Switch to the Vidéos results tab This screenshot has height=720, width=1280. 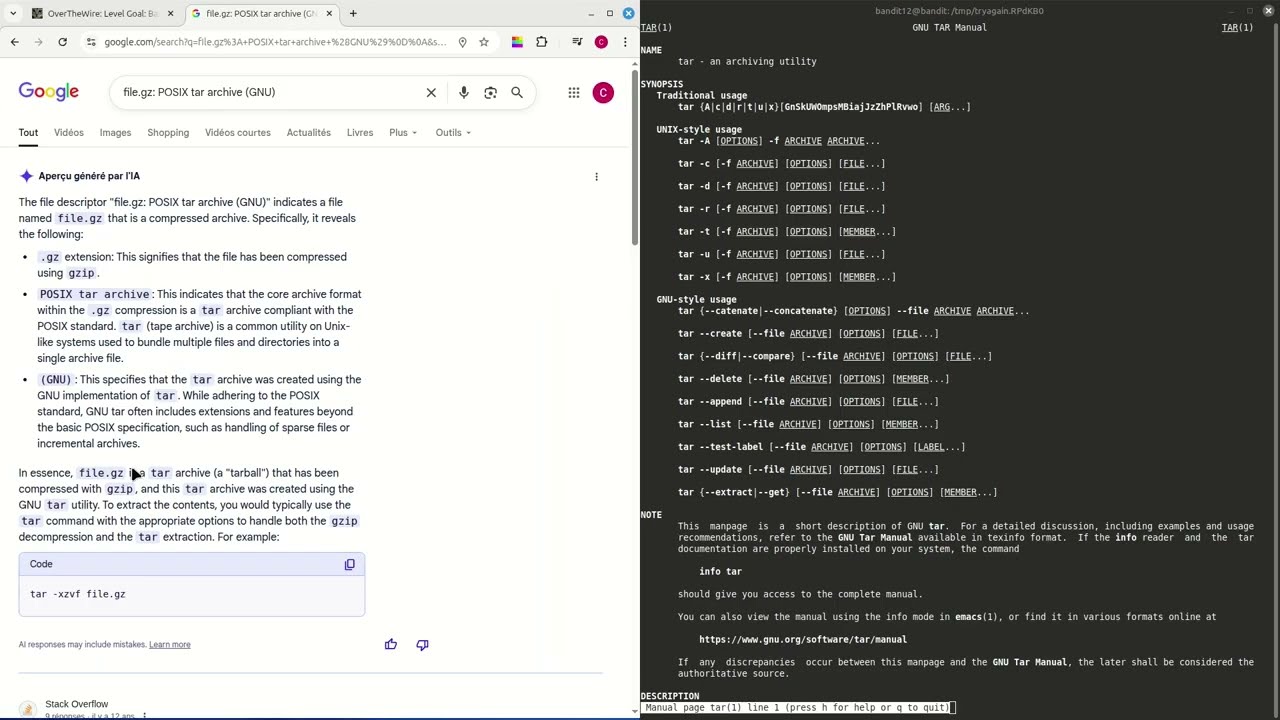[69, 133]
